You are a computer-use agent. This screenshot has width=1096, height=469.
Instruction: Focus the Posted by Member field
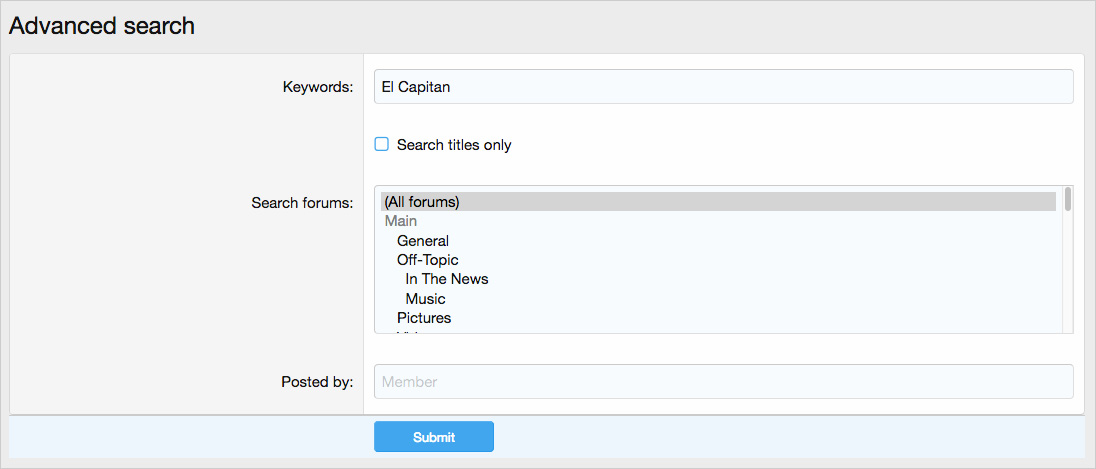point(723,382)
